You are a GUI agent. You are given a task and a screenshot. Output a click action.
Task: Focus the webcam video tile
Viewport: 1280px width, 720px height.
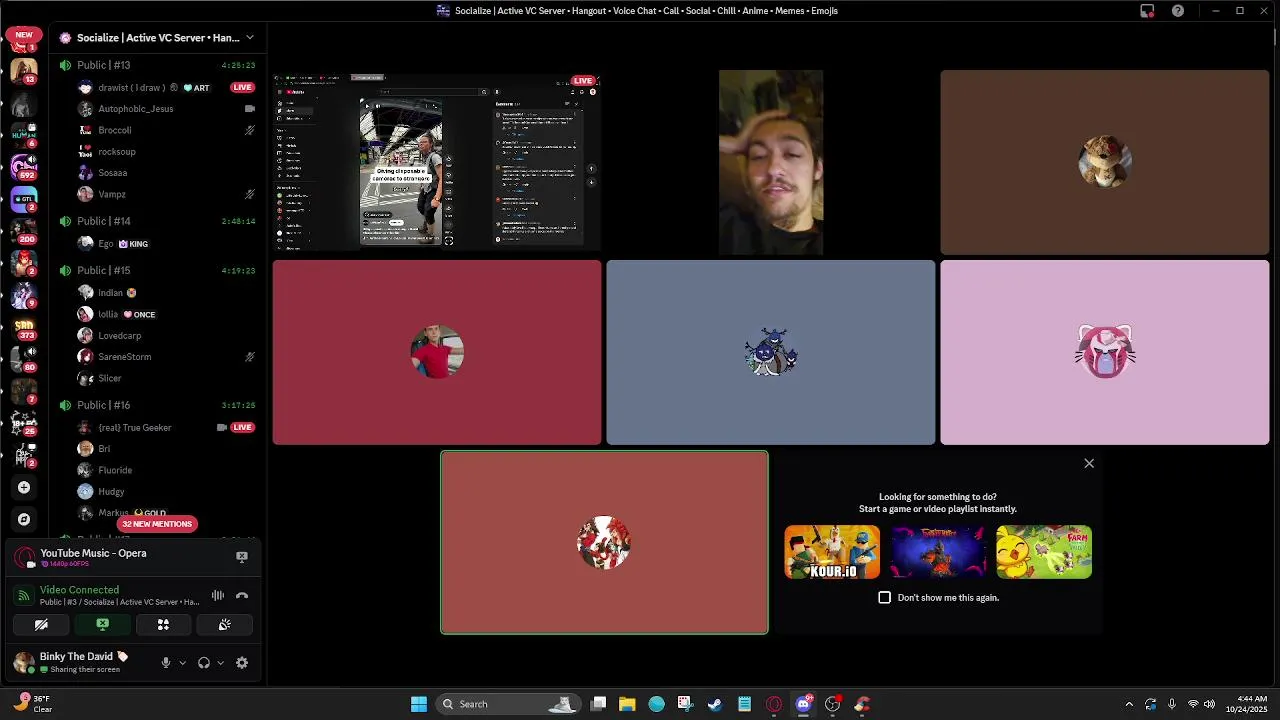770,162
